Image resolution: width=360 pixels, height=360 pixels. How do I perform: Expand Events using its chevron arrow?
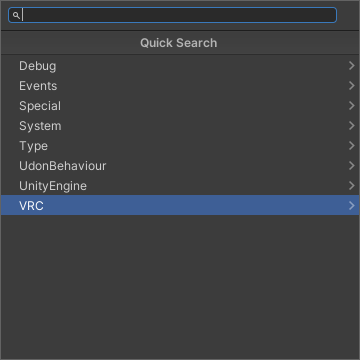coord(352,86)
